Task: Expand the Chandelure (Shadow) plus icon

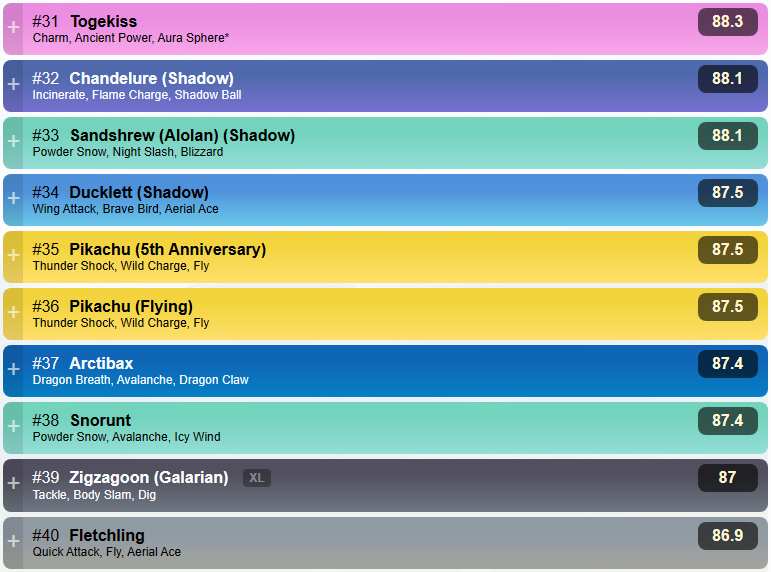Action: 14,85
